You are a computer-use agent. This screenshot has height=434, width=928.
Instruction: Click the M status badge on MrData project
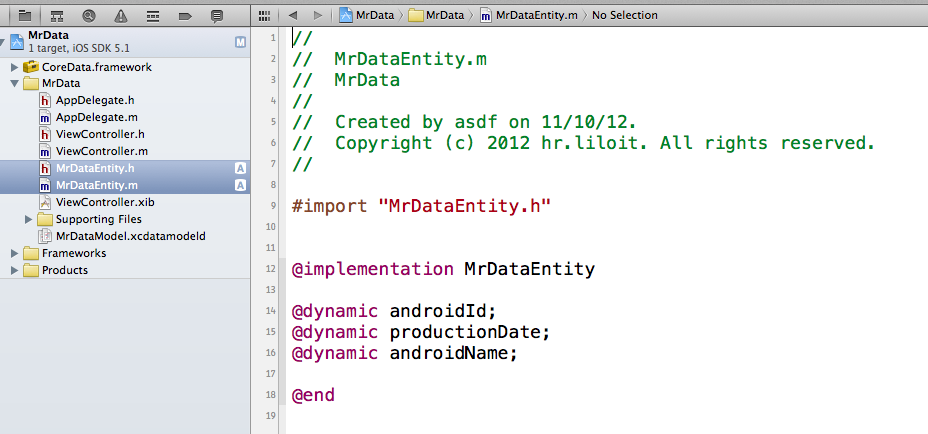click(x=240, y=42)
